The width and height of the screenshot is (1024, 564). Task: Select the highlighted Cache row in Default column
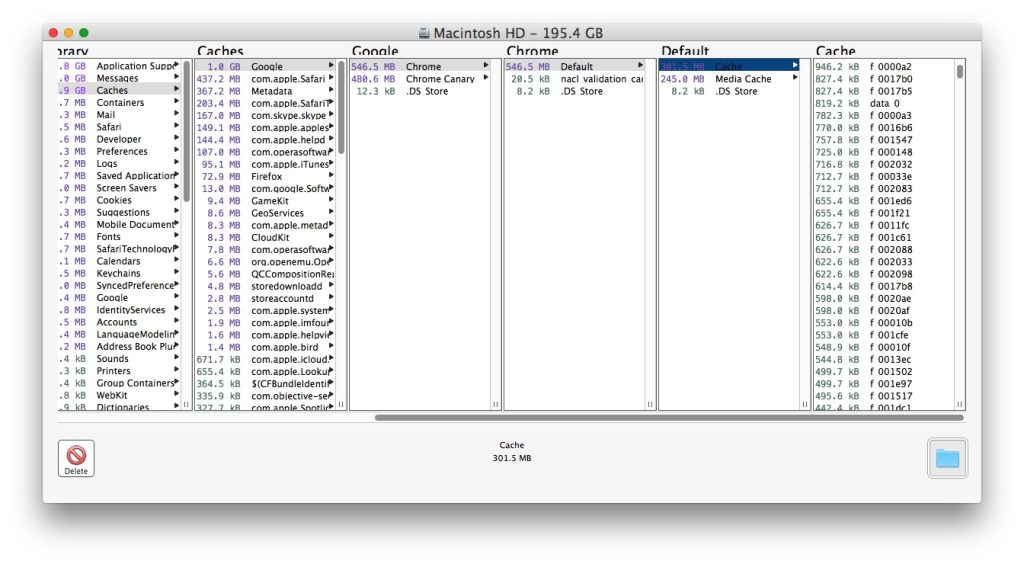[729, 66]
